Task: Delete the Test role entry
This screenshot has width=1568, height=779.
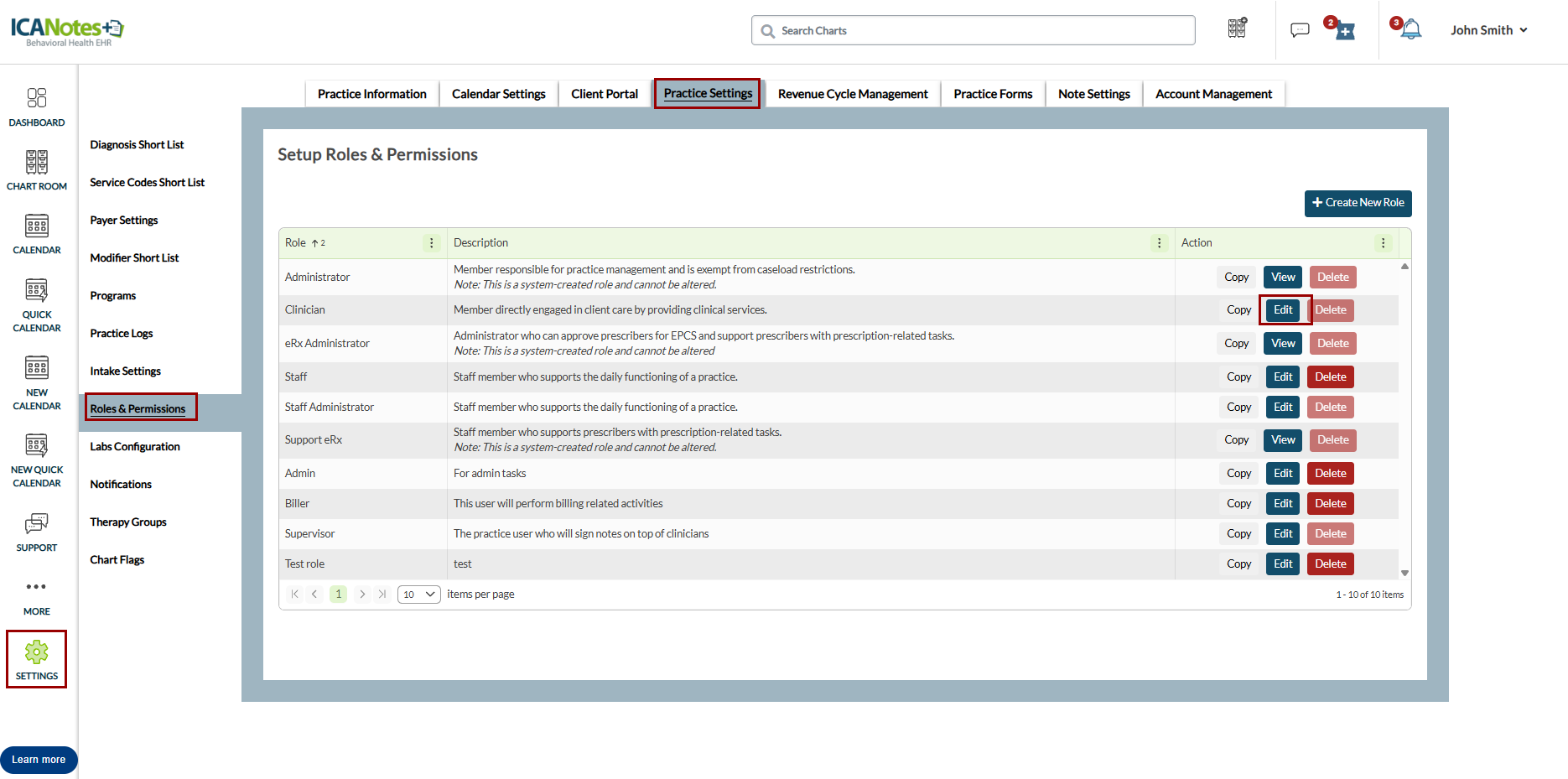Action: pyautogui.click(x=1330, y=564)
